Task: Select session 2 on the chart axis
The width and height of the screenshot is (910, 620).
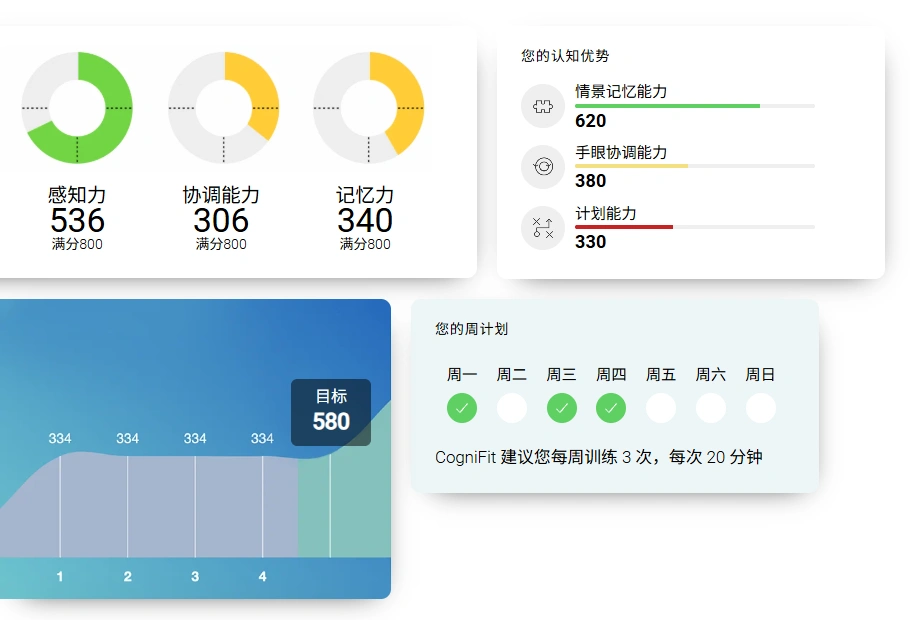Action: [128, 576]
